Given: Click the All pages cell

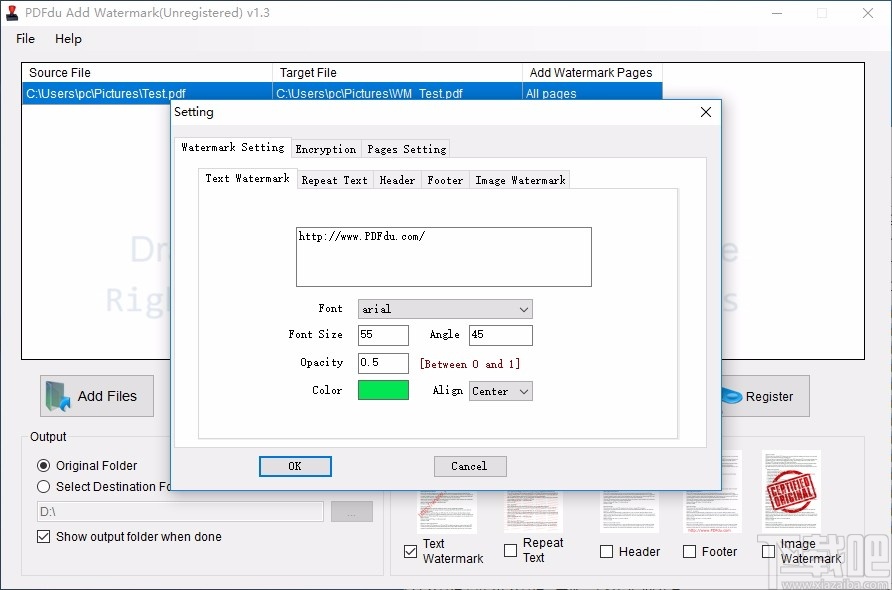Looking at the screenshot, I should [x=592, y=93].
